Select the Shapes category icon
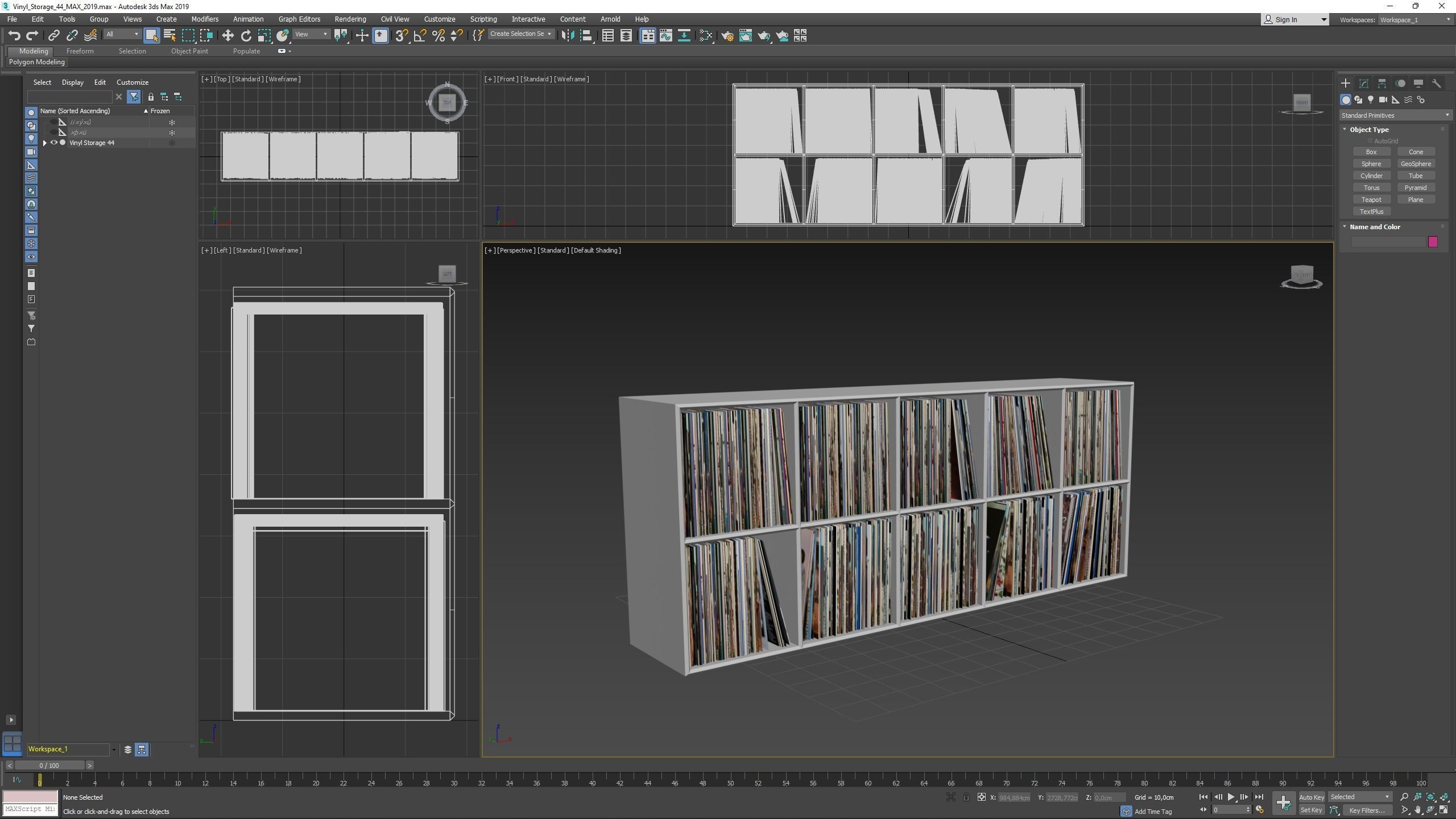 (x=1358, y=100)
